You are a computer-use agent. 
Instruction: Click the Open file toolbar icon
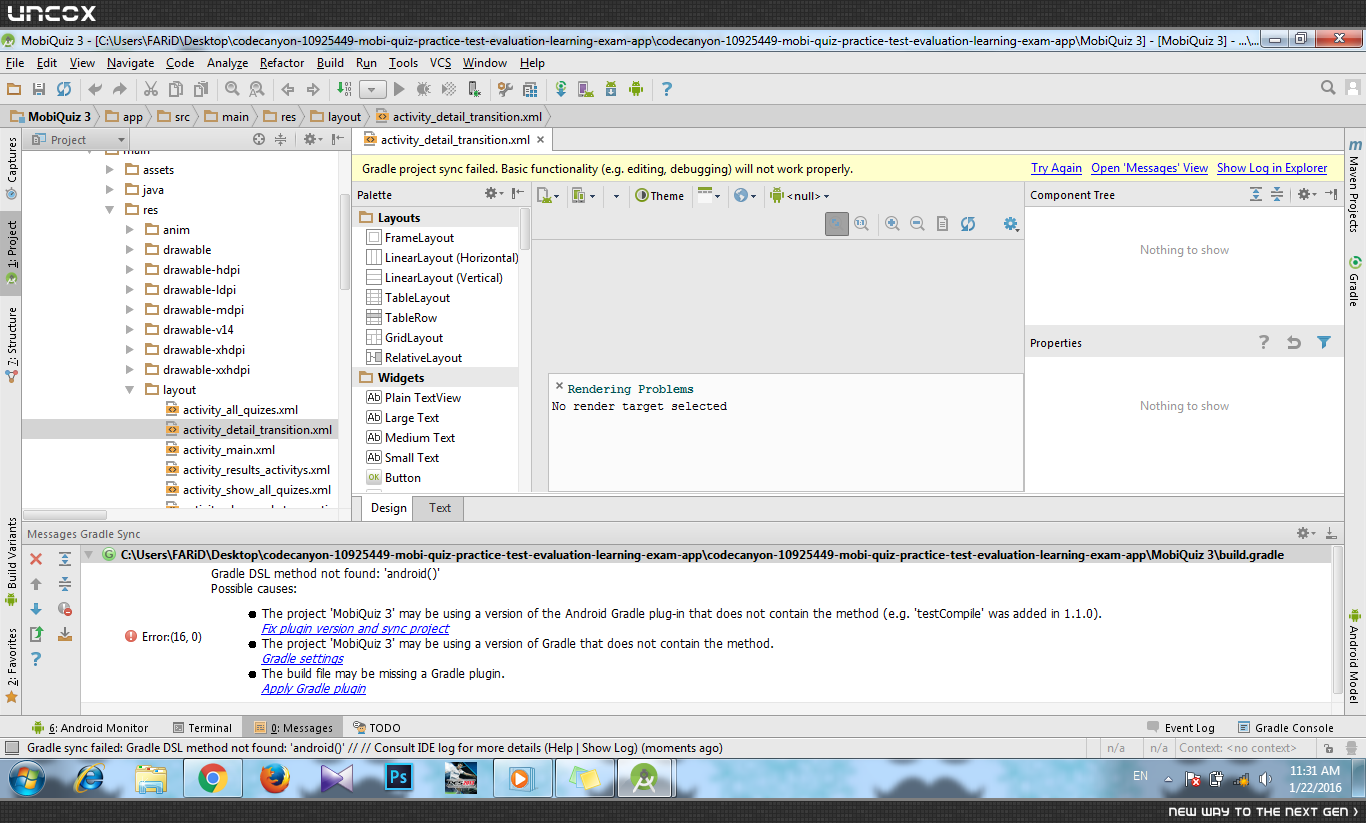coord(14,89)
